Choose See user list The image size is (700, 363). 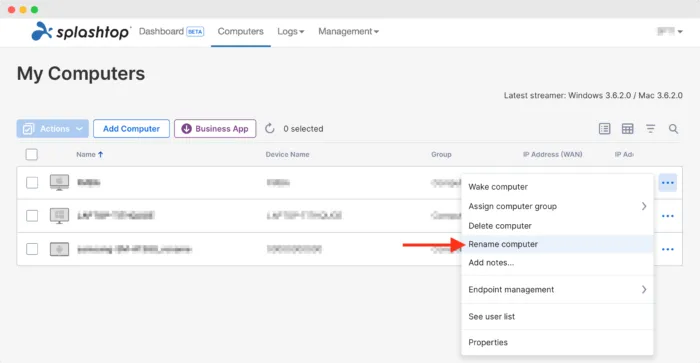[x=557, y=317]
